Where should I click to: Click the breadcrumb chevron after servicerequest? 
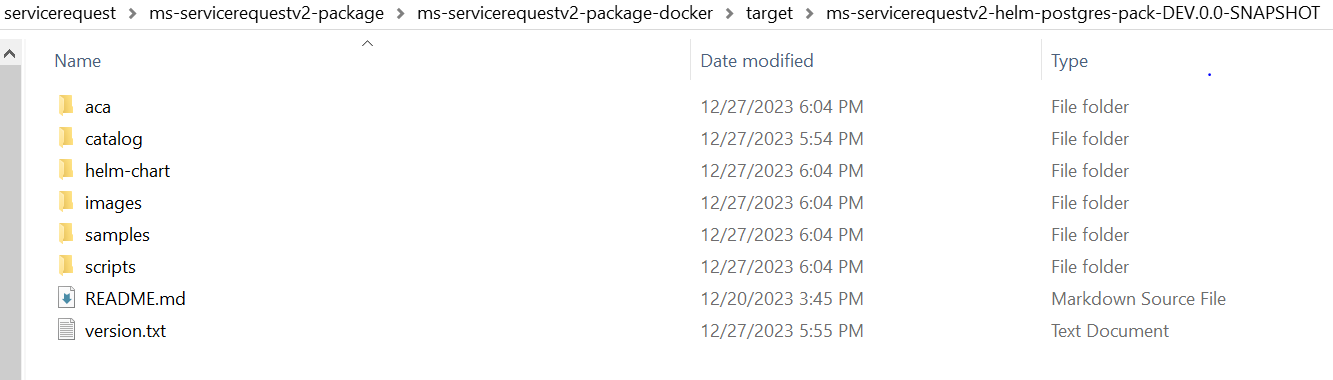click(132, 14)
